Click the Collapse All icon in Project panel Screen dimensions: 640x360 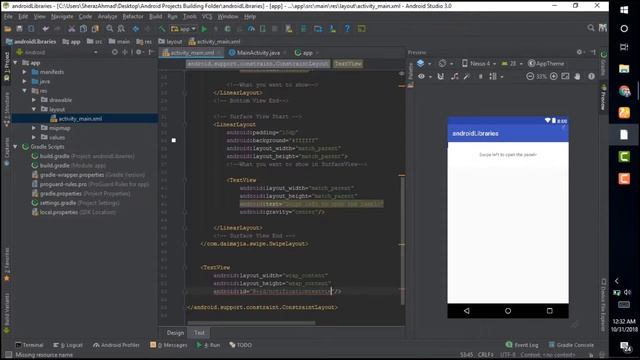coord(125,52)
